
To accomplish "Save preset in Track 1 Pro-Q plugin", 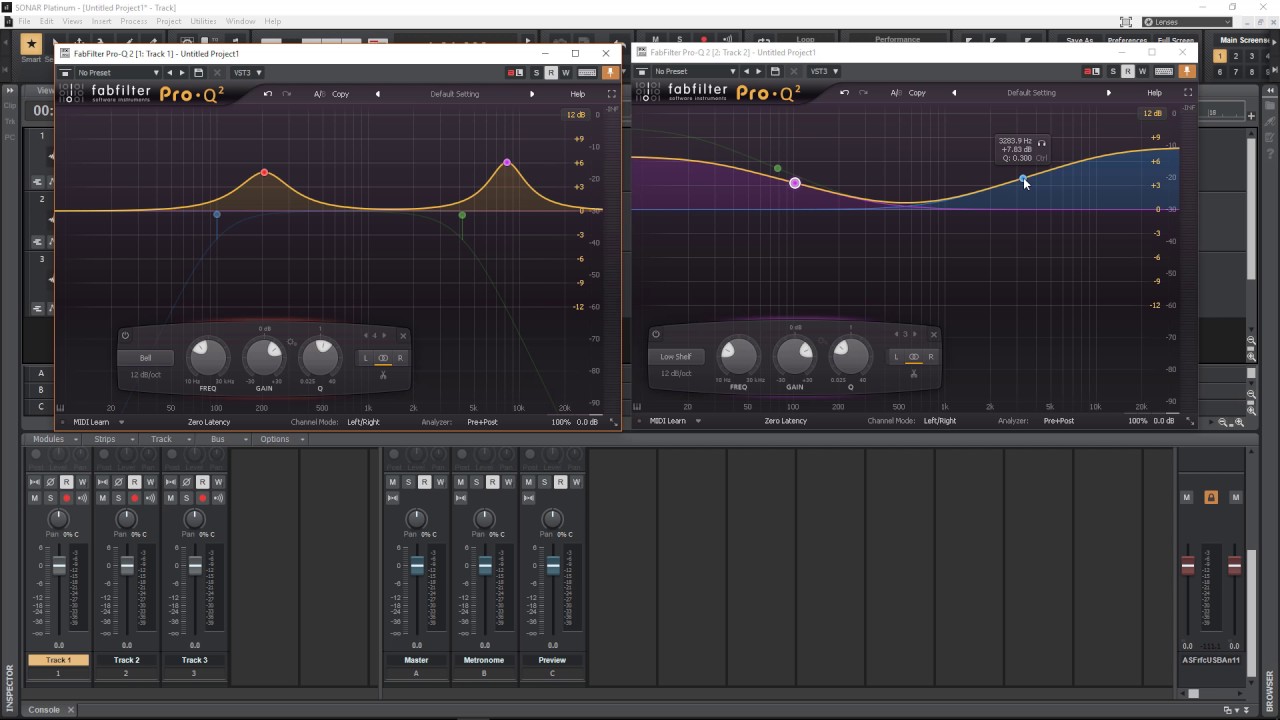I will (198, 73).
